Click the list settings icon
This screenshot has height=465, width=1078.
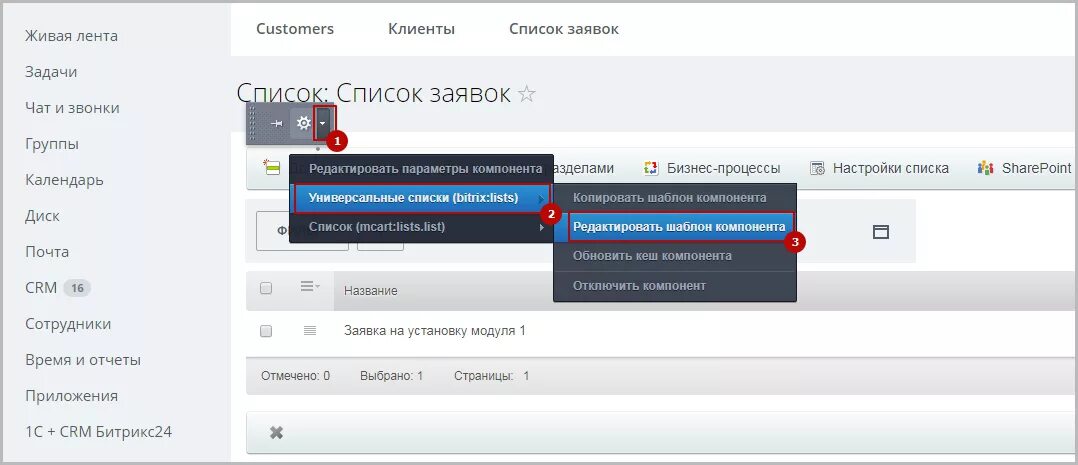[x=817, y=168]
